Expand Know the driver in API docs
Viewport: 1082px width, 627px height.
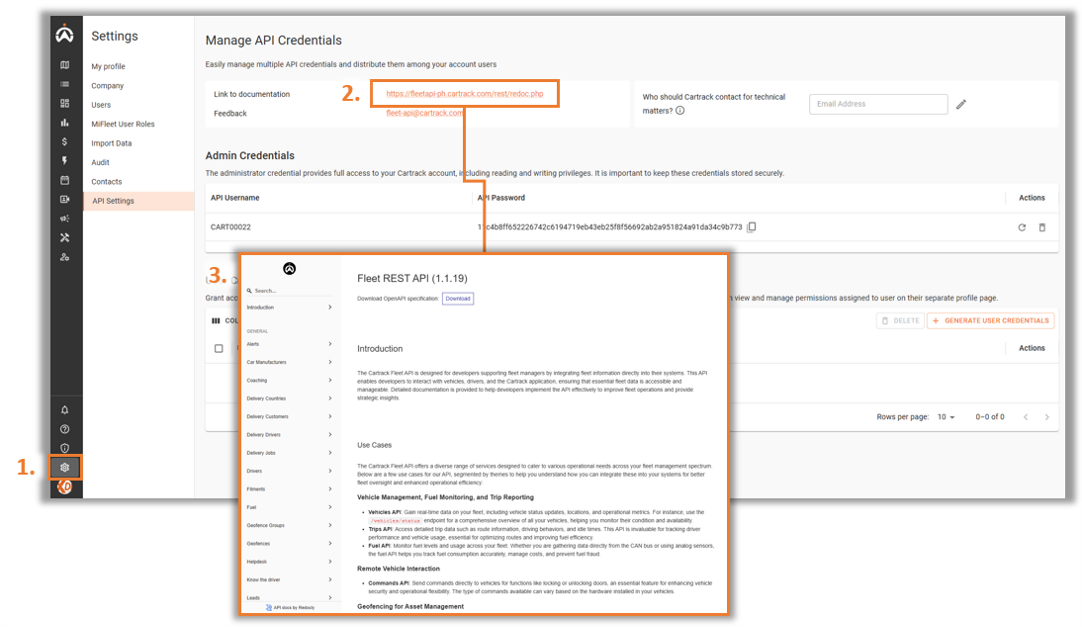290,580
